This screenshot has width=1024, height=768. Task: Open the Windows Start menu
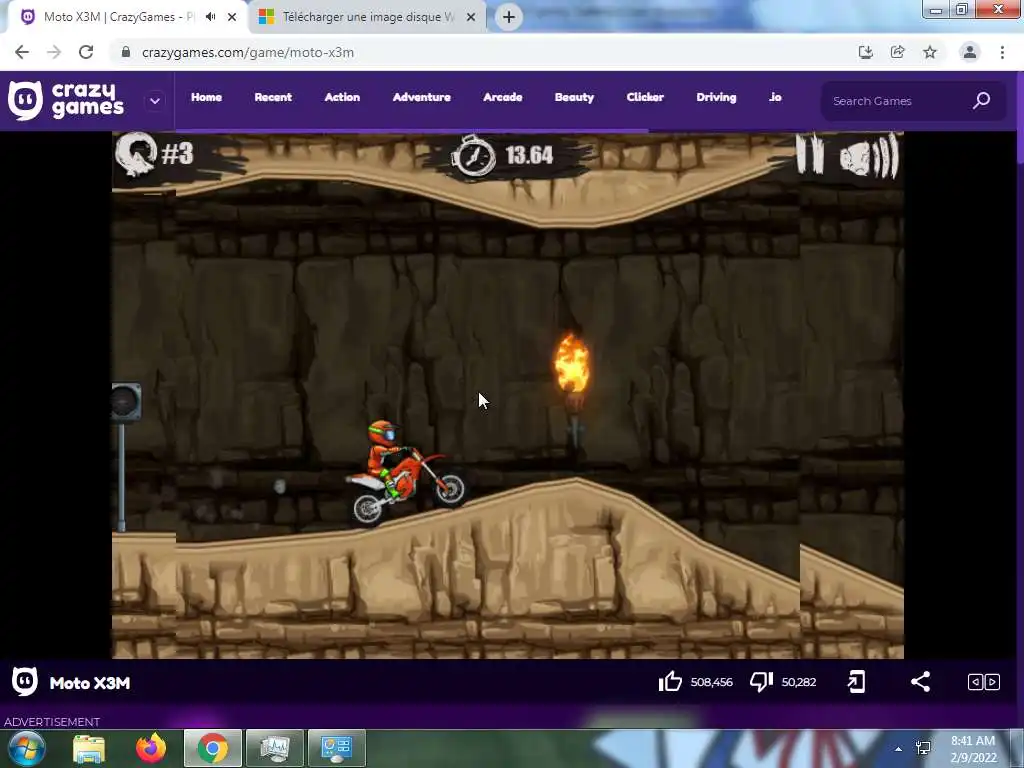[x=27, y=748]
